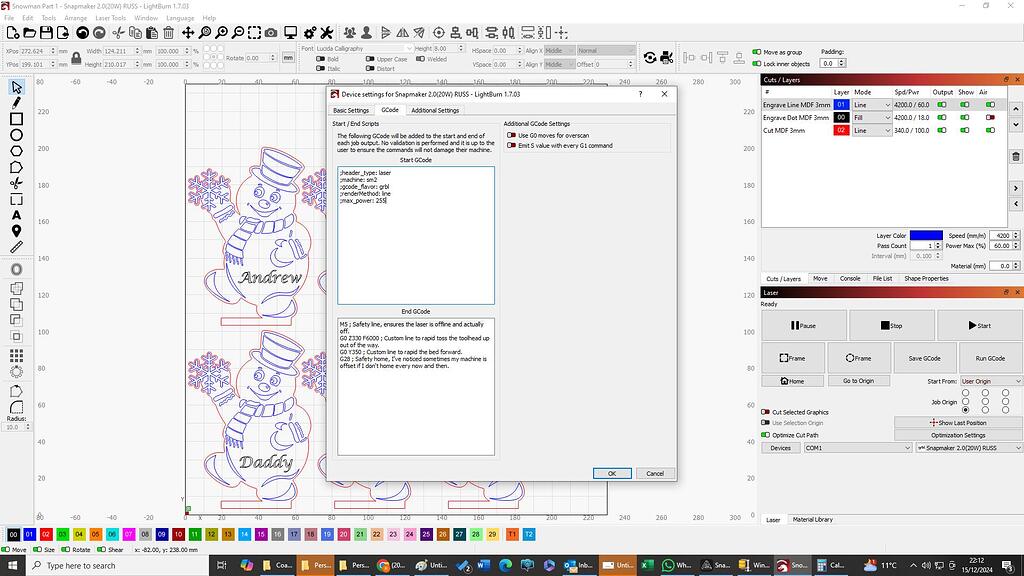1024x576 pixels.
Task: Open the Laser Tools menu
Action: point(111,18)
